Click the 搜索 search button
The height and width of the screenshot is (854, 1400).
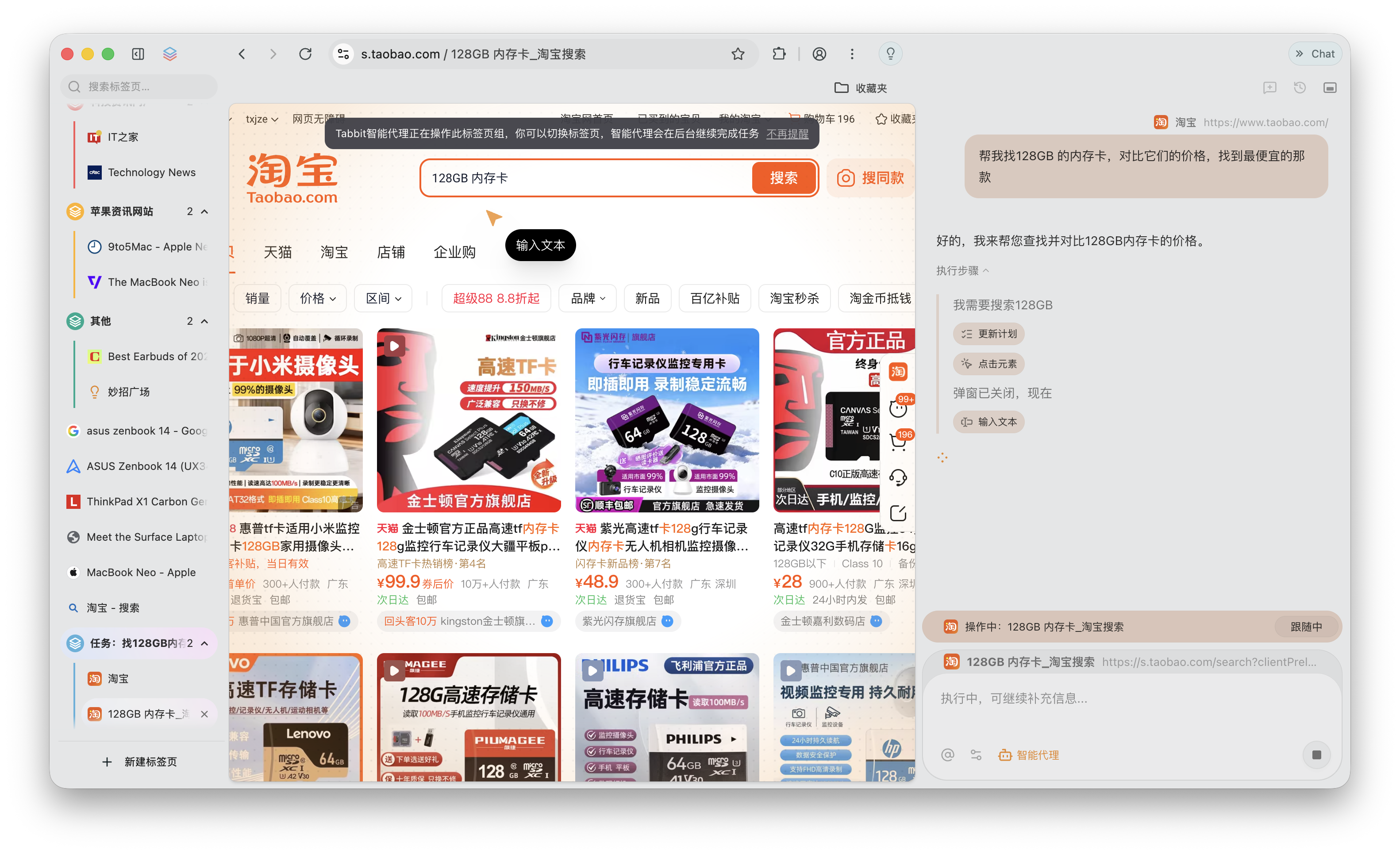pyautogui.click(x=784, y=177)
